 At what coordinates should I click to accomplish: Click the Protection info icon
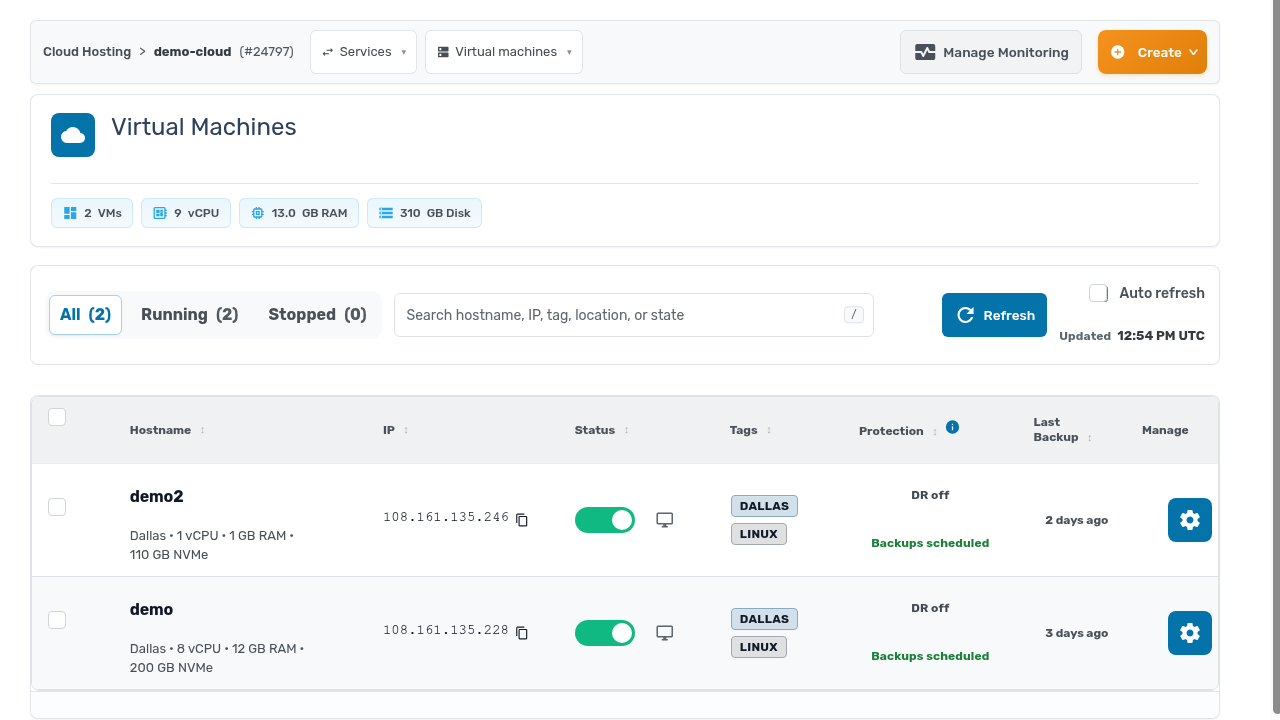point(953,427)
